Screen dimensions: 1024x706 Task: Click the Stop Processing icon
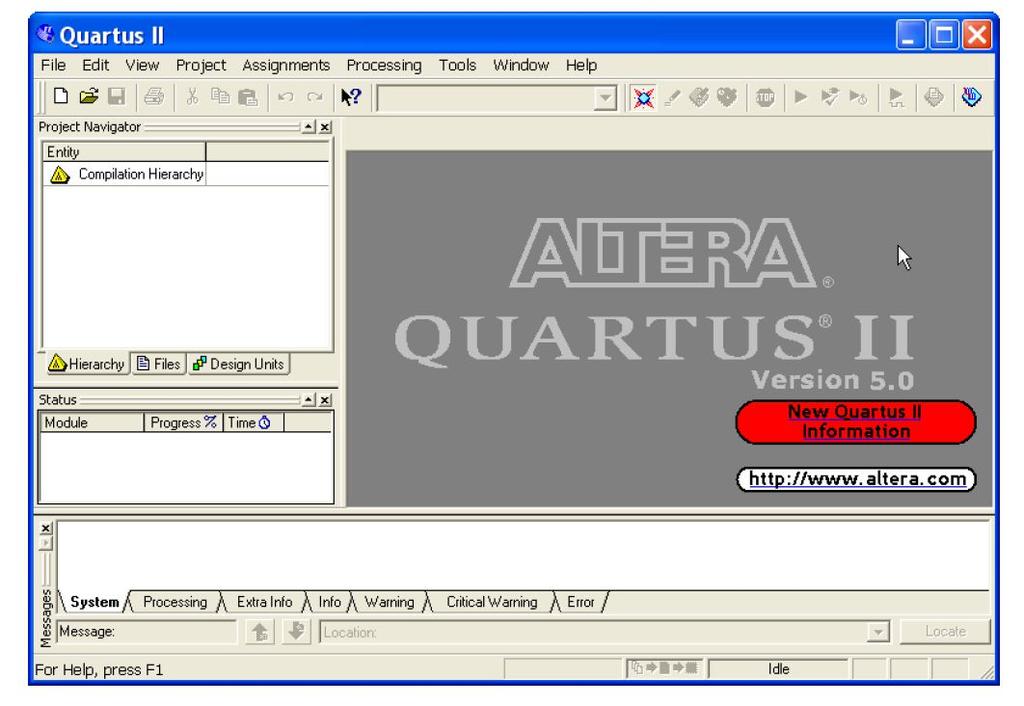pyautogui.click(x=765, y=98)
